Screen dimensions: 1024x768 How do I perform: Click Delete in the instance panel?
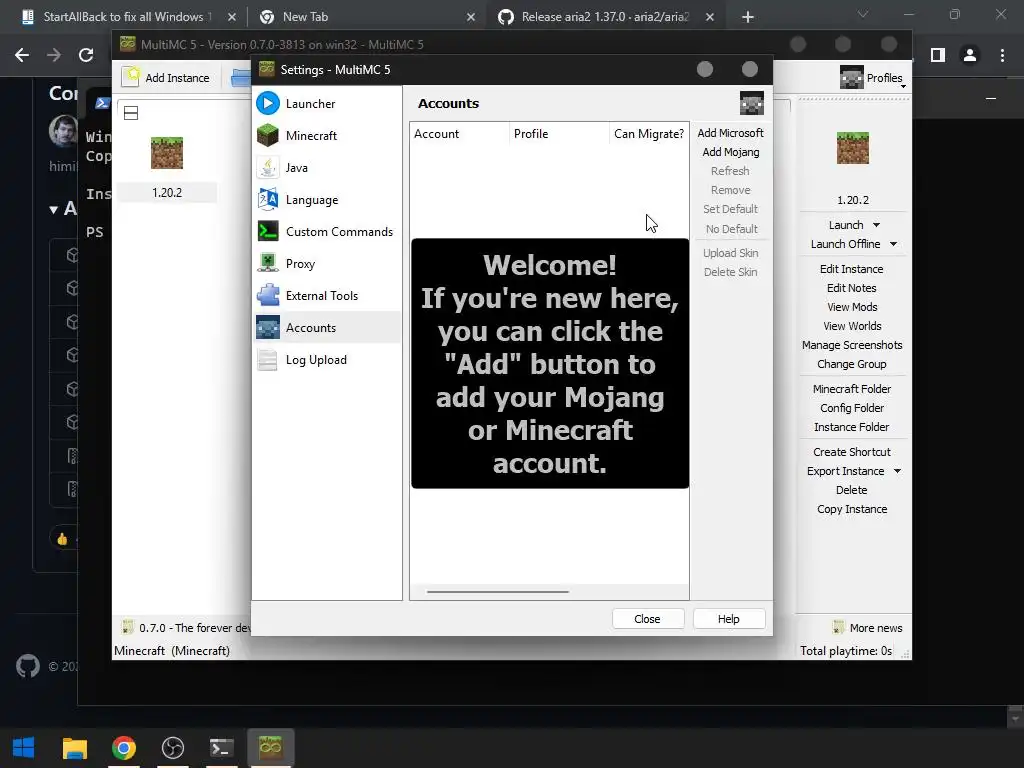click(x=852, y=490)
